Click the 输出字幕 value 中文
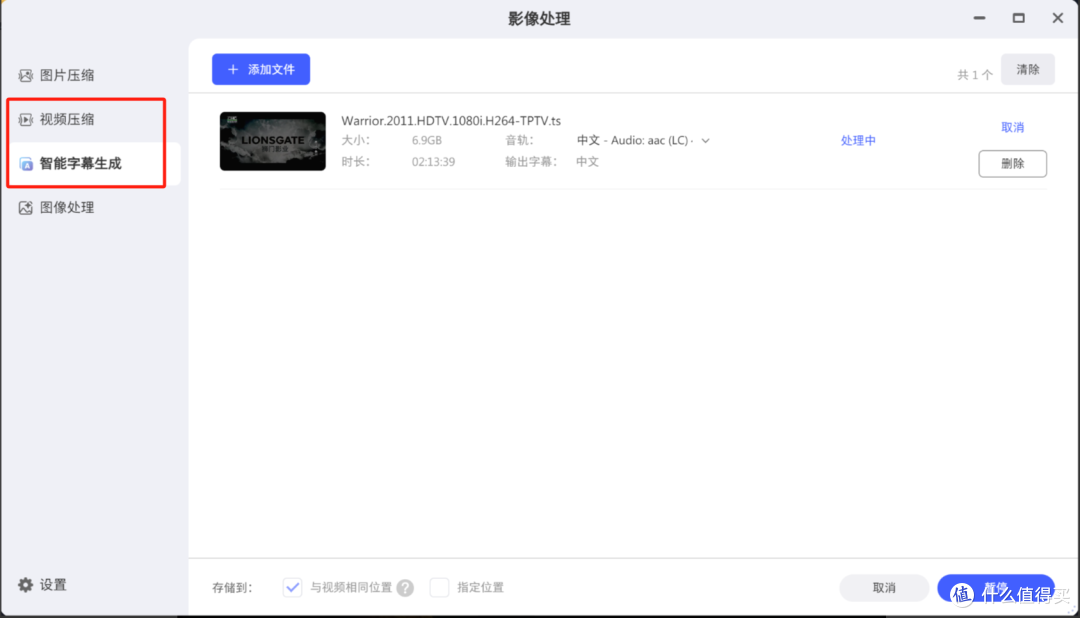The width and height of the screenshot is (1080, 618). 588,162
